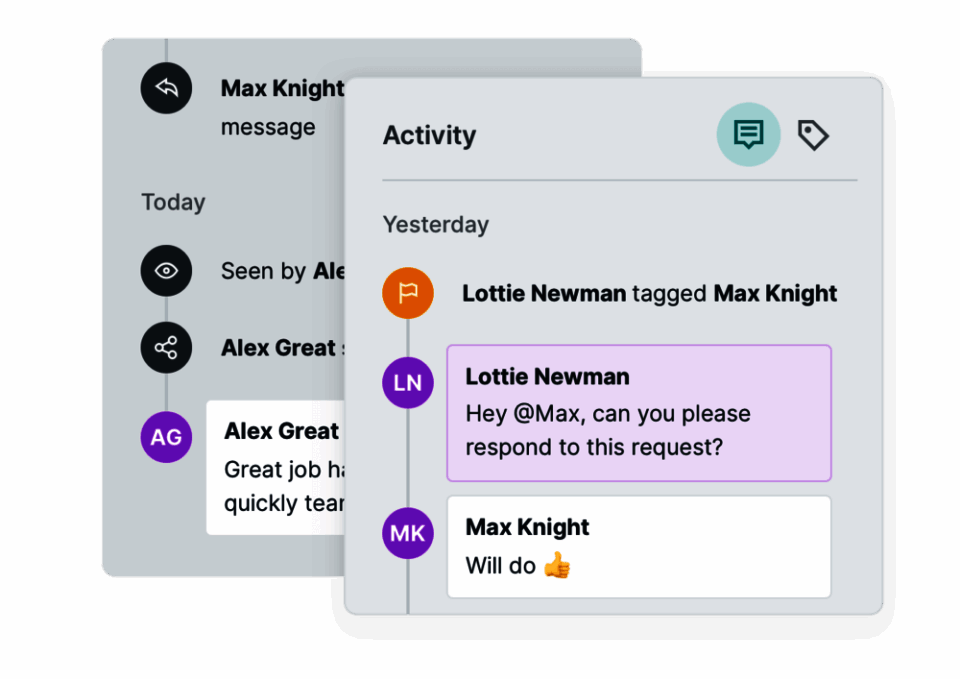Click the Lottie Newman tagged Max Knight entry
The height and width of the screenshot is (679, 960).
[x=649, y=294]
